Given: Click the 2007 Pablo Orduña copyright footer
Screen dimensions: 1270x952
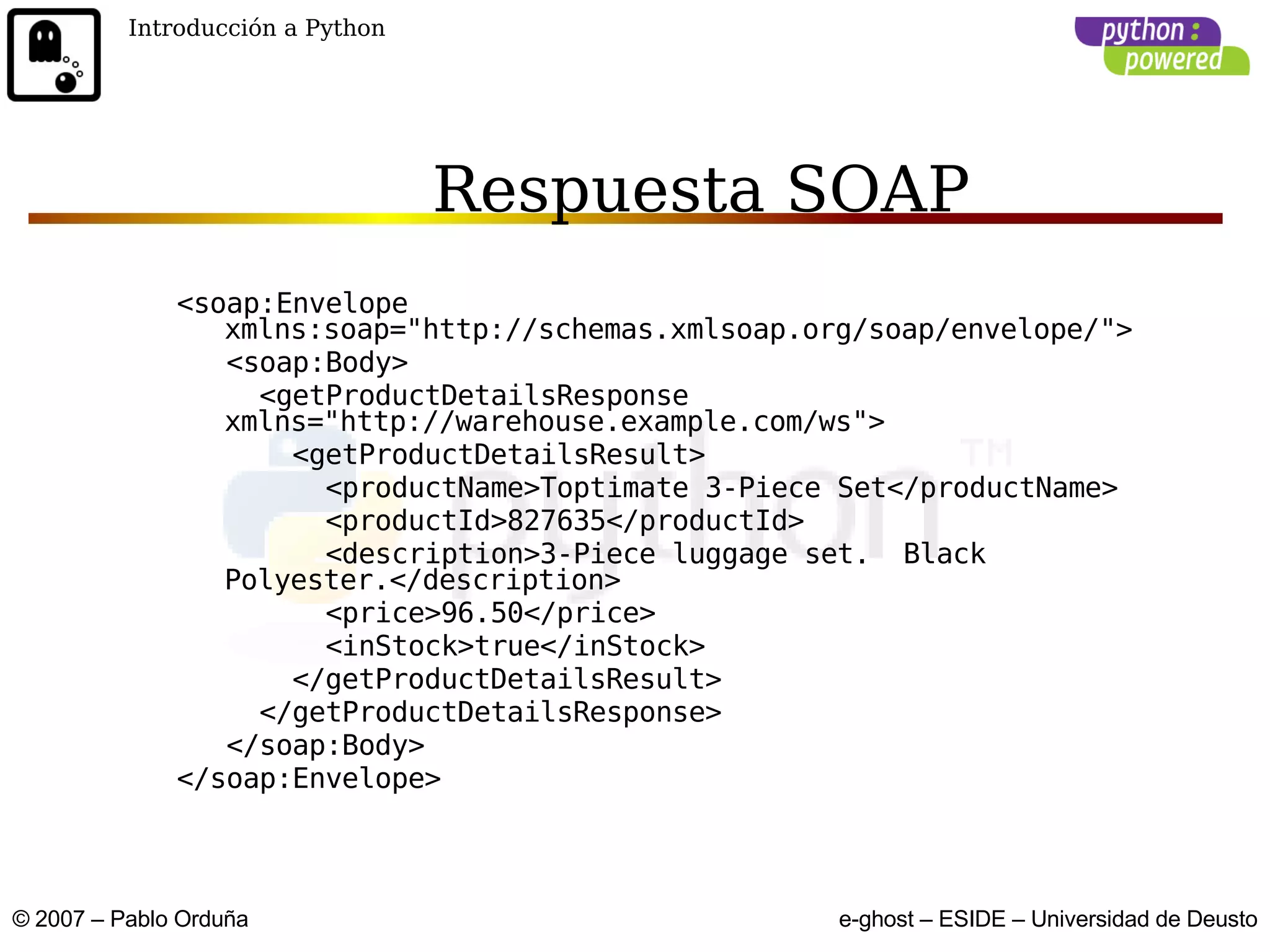Looking at the screenshot, I should point(130,919).
